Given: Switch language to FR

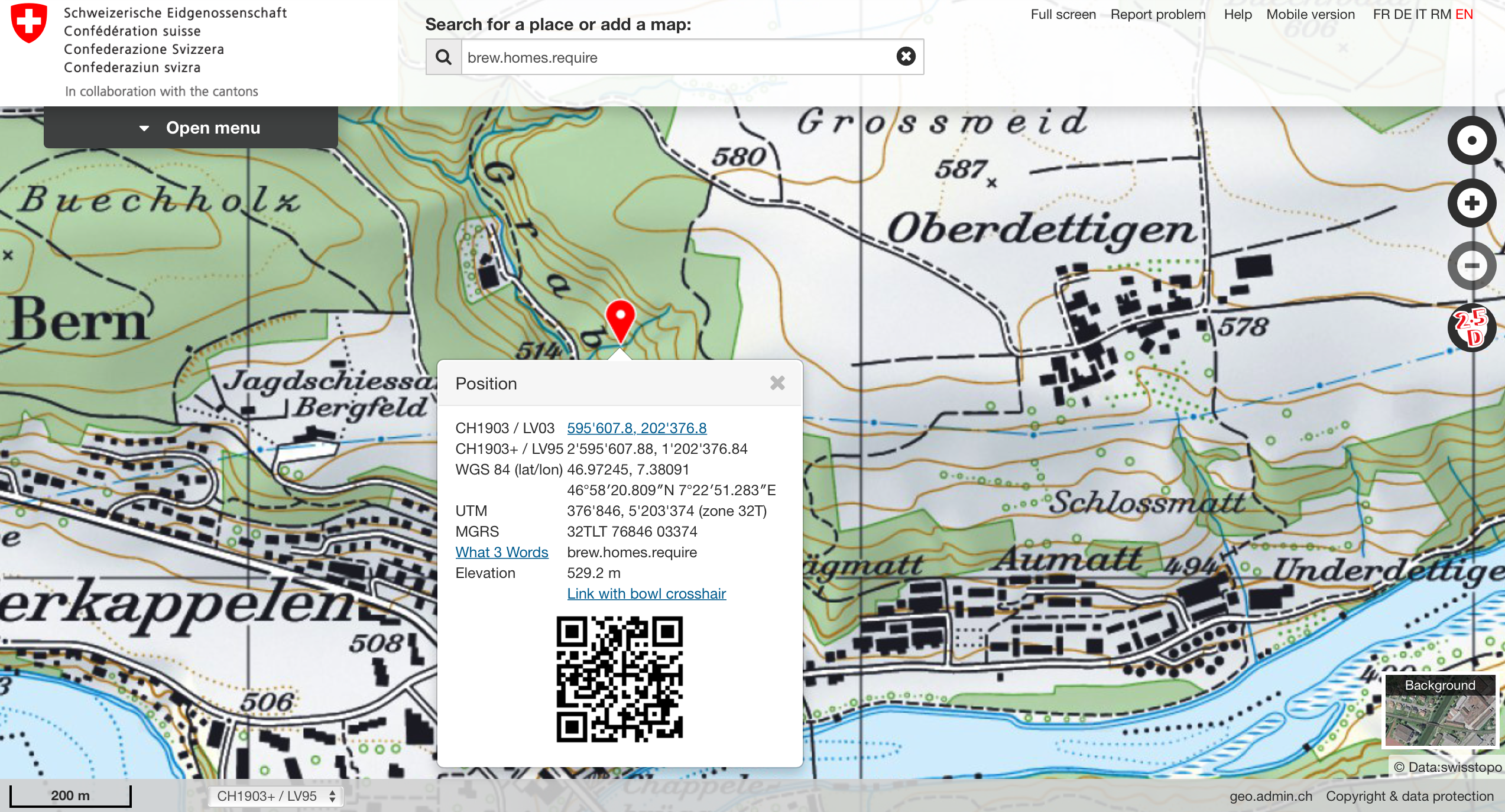Looking at the screenshot, I should click(x=1381, y=14).
